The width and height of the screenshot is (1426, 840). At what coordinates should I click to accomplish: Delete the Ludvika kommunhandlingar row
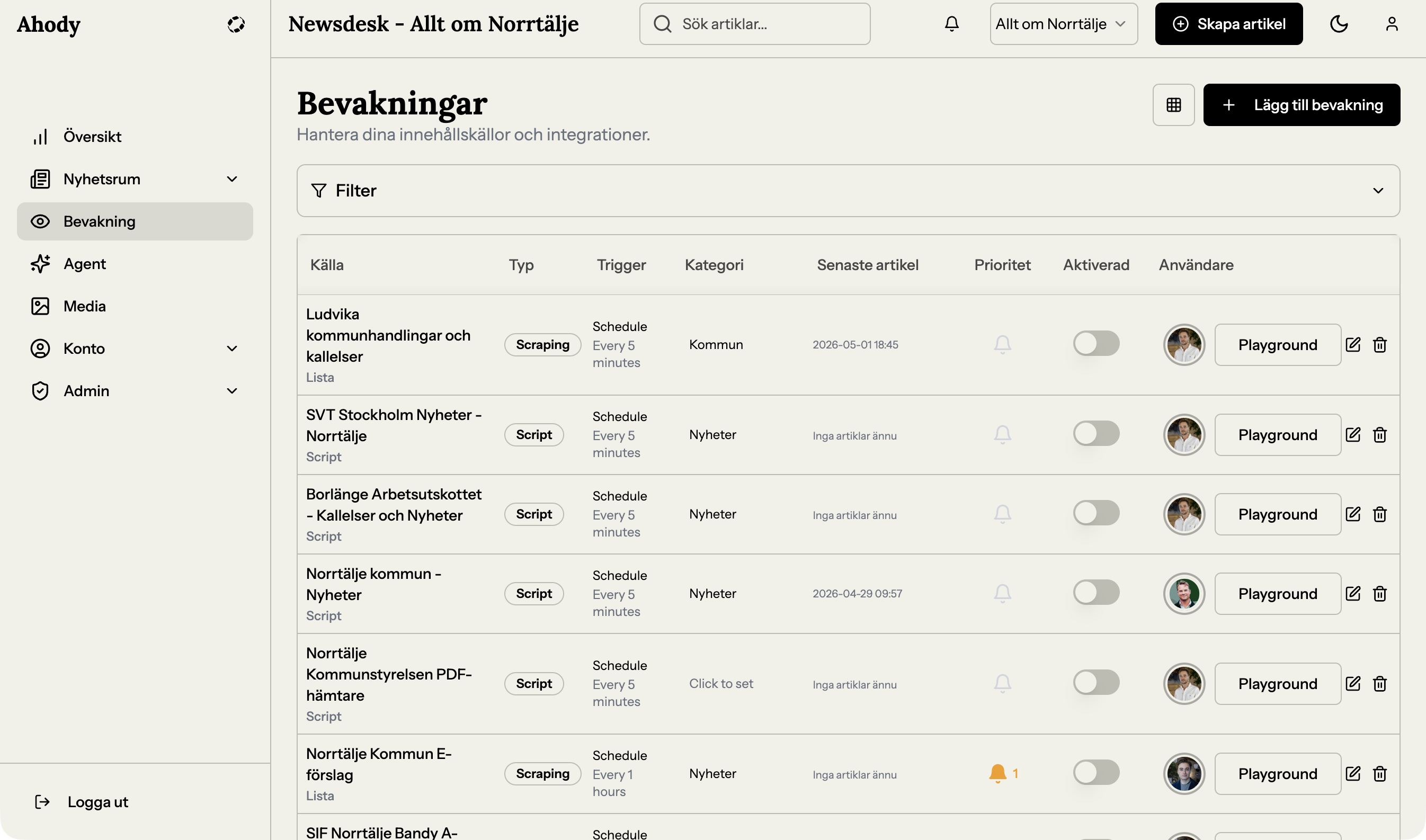(1379, 344)
